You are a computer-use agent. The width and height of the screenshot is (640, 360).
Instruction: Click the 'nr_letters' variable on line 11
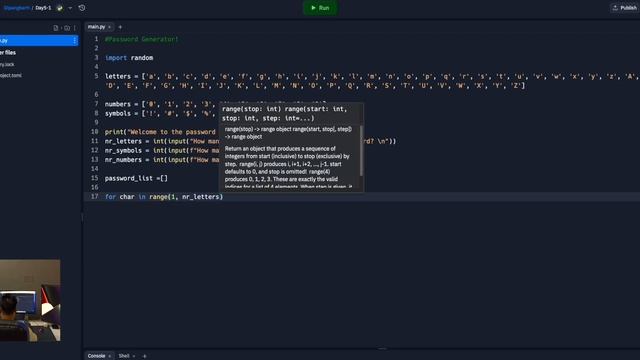click(x=123, y=141)
